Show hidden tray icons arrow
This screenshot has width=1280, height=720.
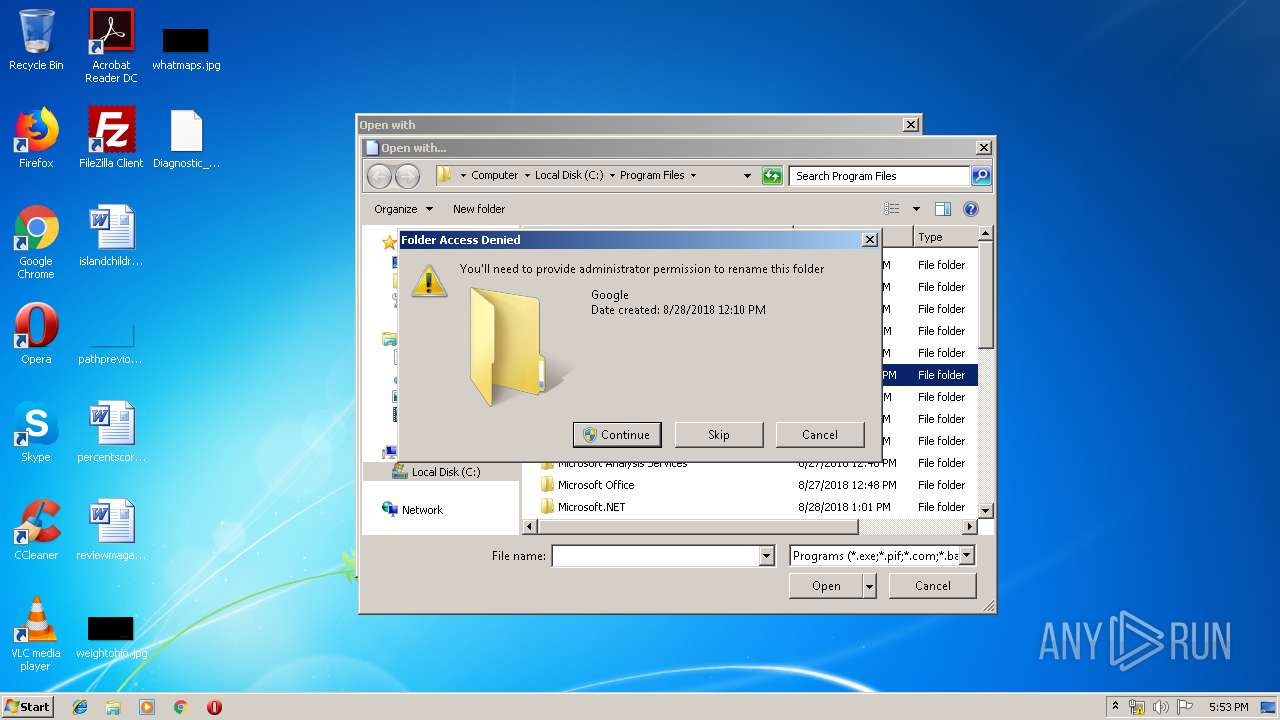1116,707
